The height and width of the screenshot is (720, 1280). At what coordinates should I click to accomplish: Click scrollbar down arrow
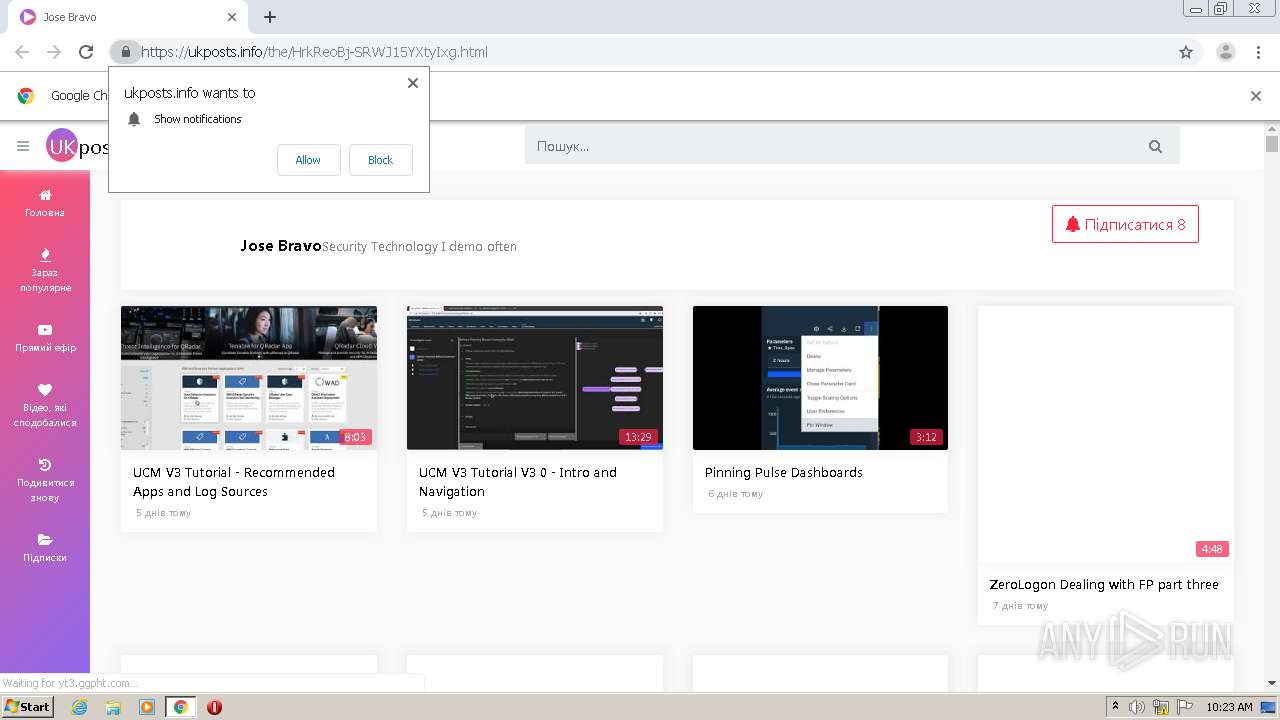point(1272,684)
